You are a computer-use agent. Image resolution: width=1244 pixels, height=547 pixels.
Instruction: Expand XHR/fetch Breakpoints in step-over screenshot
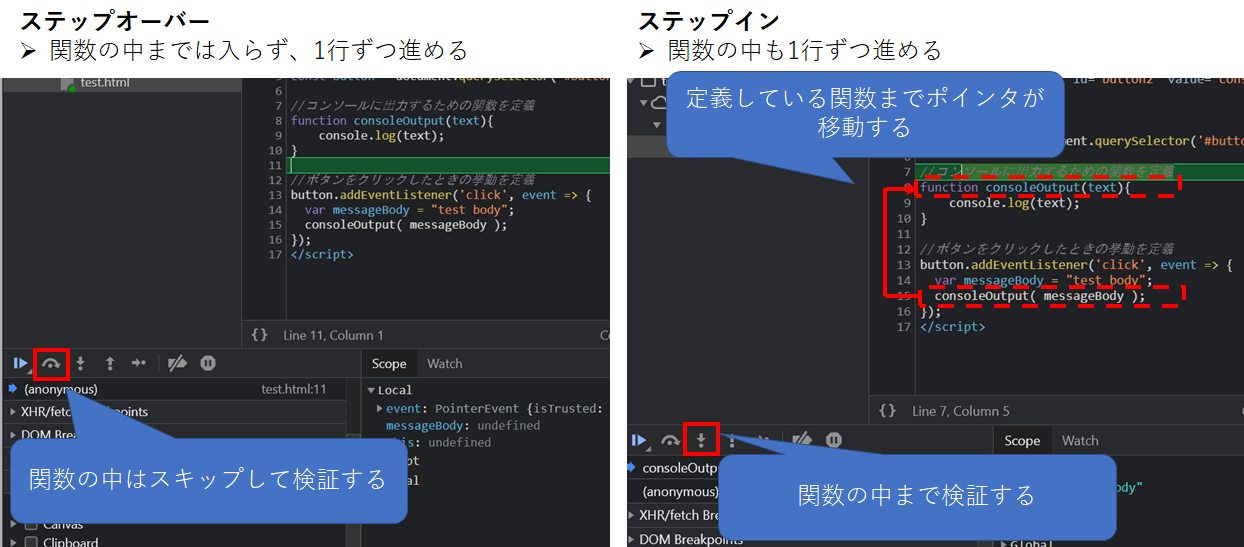(x=14, y=412)
